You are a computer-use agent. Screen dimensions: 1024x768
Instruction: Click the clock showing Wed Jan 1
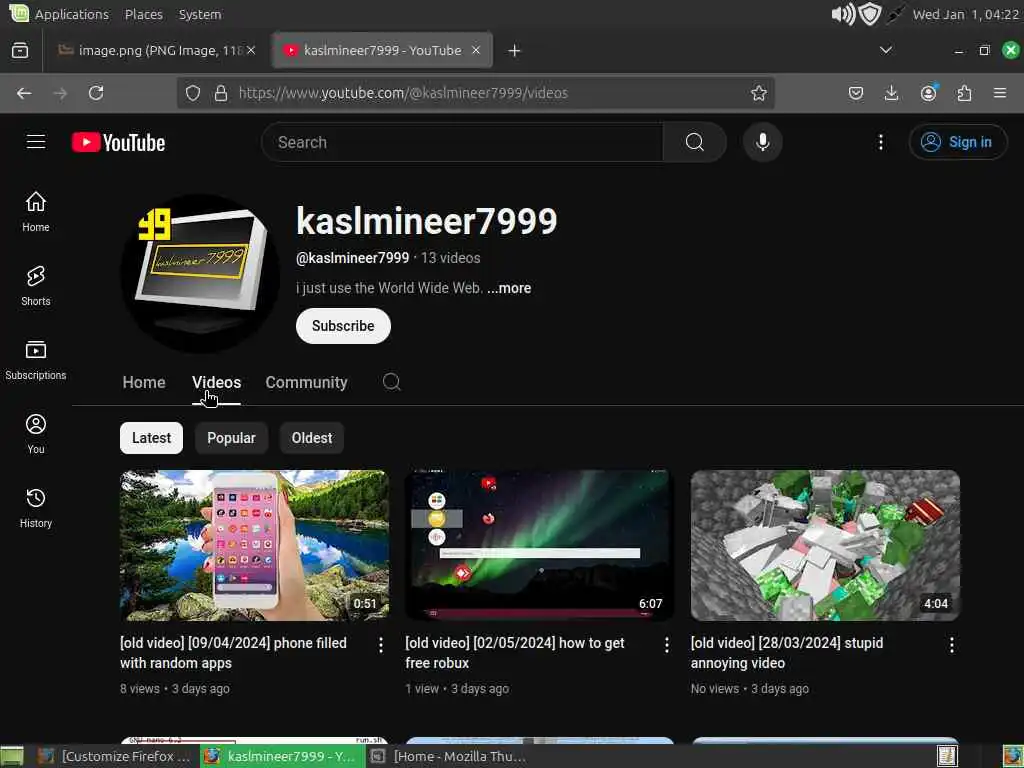[965, 14]
